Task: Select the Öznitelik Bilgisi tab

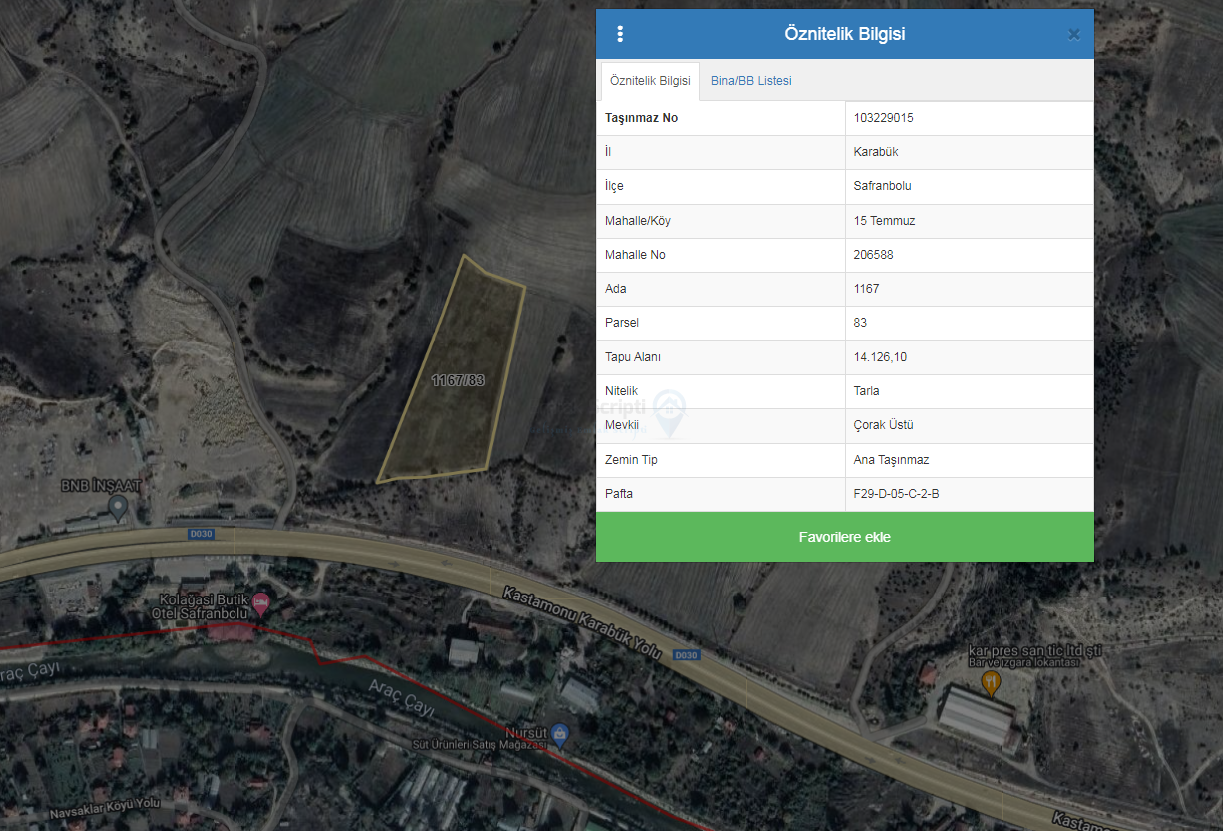Action: click(650, 81)
